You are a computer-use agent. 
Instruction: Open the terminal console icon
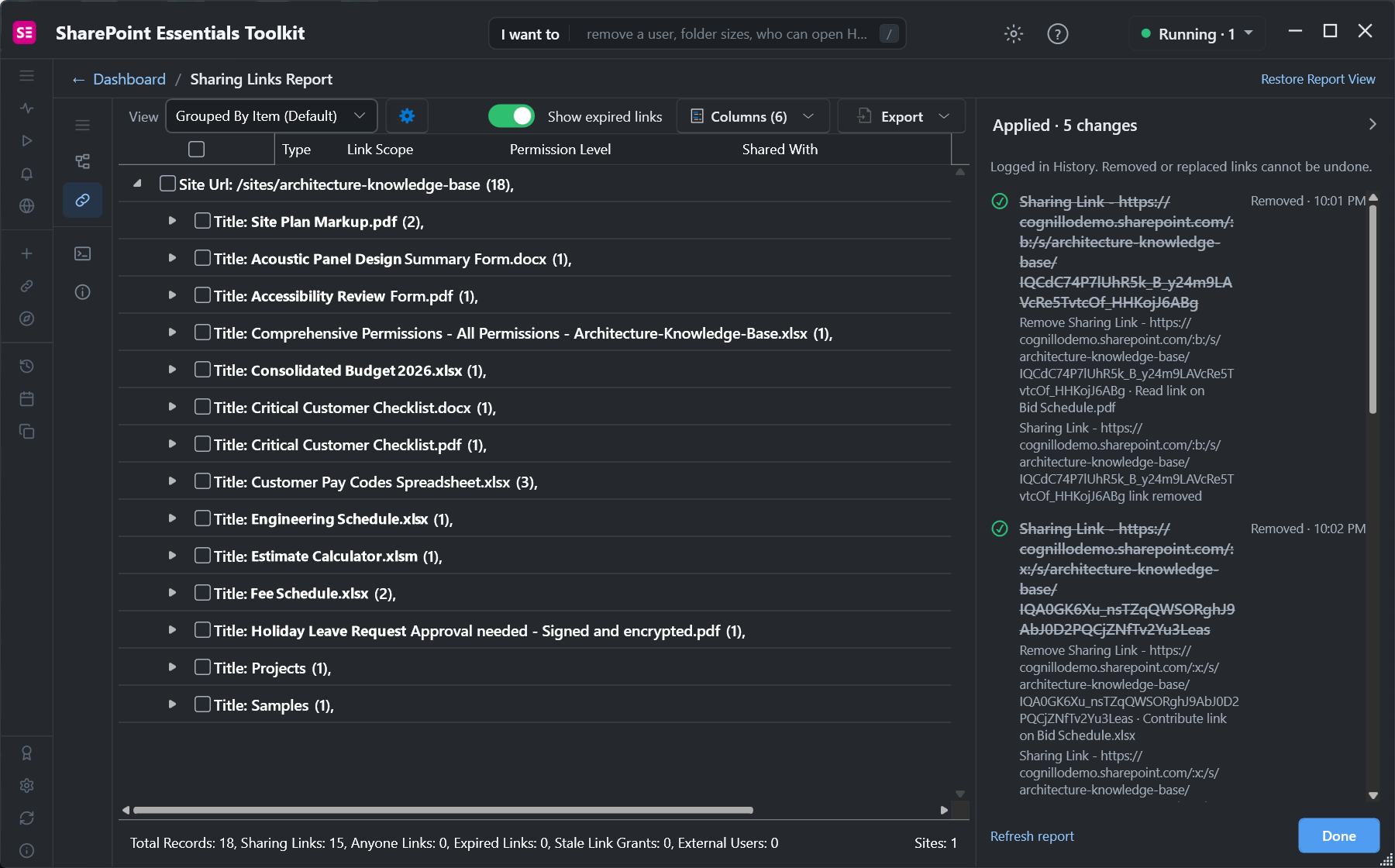click(82, 253)
